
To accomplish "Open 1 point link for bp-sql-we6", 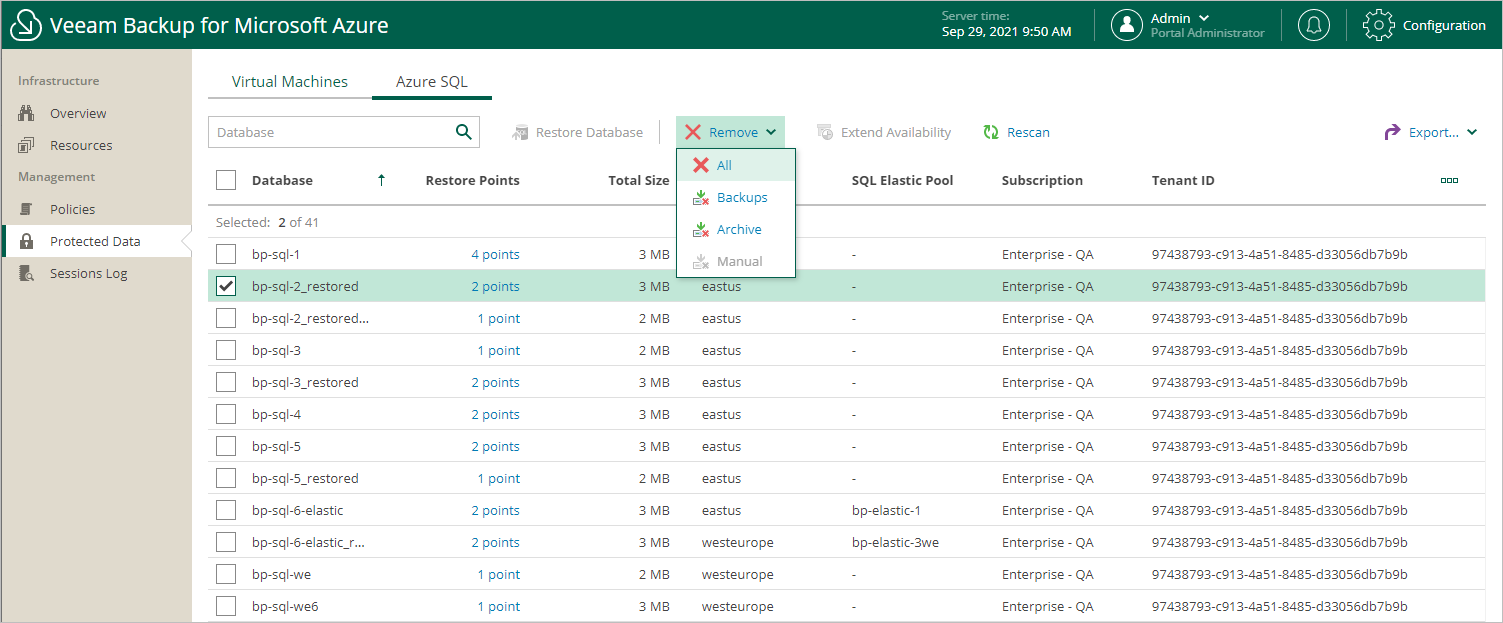I will click(499, 606).
